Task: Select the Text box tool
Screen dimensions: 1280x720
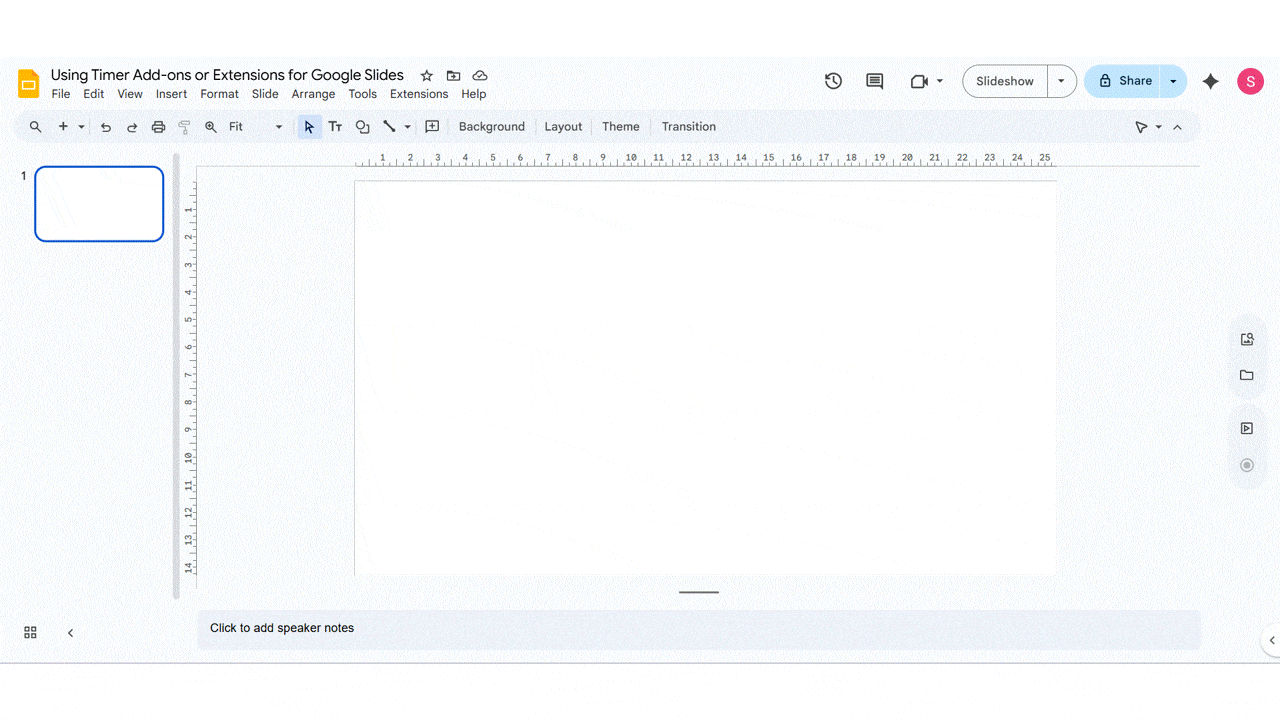Action: click(335, 127)
